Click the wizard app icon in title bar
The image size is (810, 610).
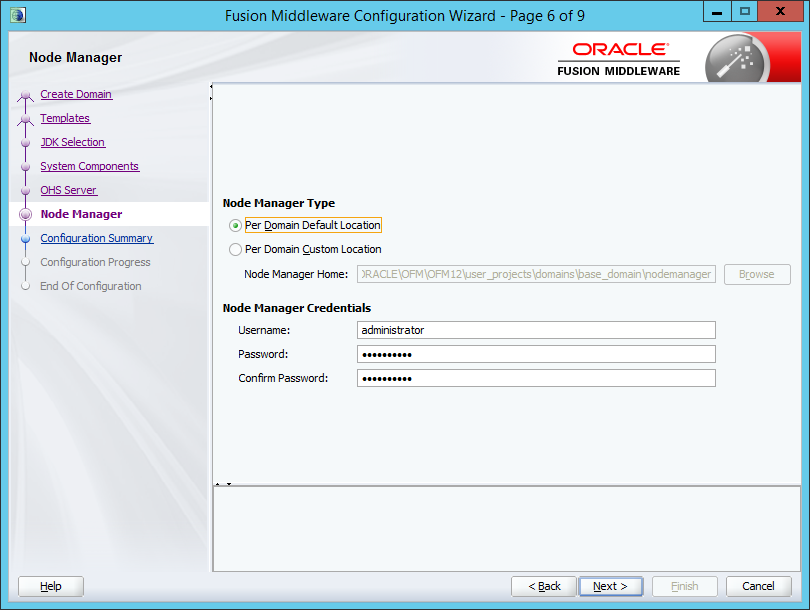[18, 14]
